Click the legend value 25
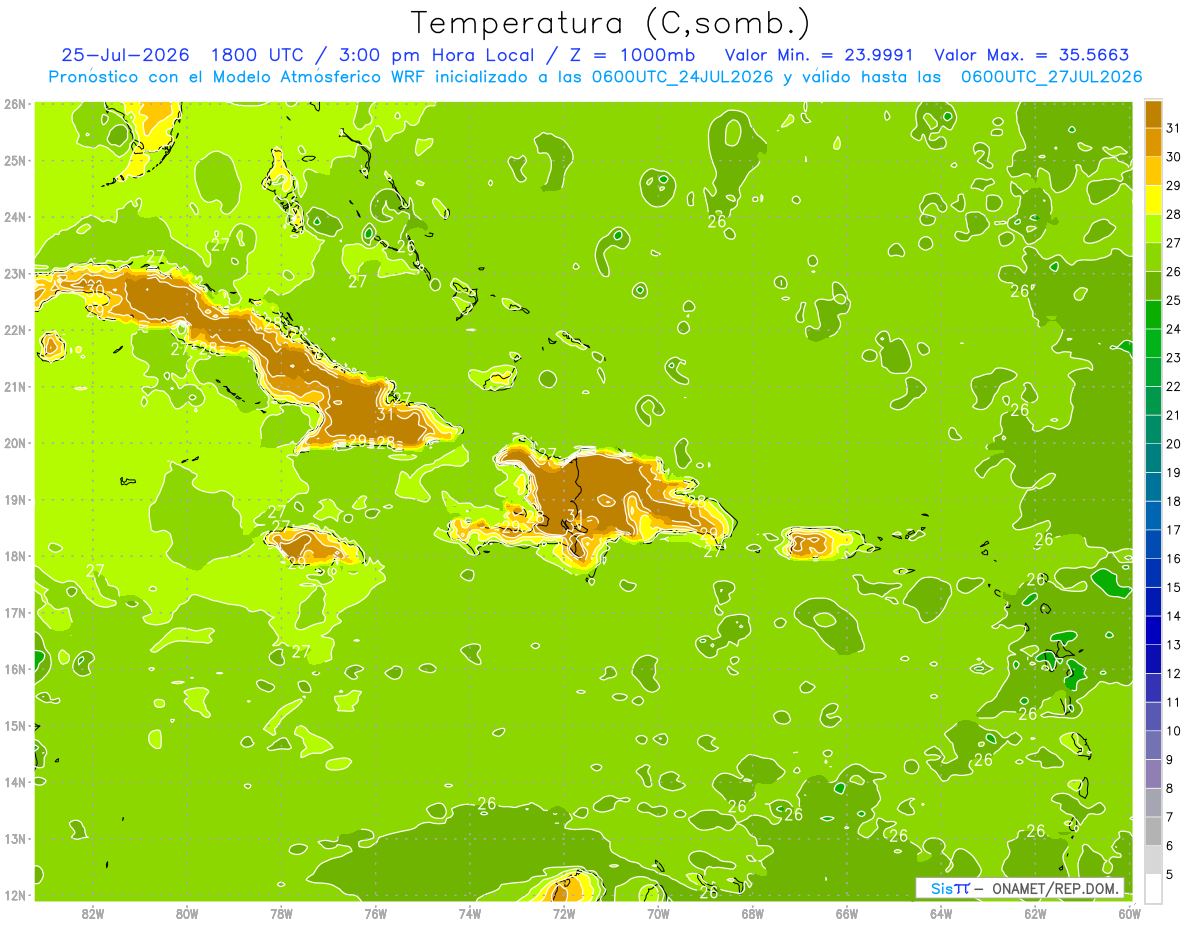 tap(1173, 300)
